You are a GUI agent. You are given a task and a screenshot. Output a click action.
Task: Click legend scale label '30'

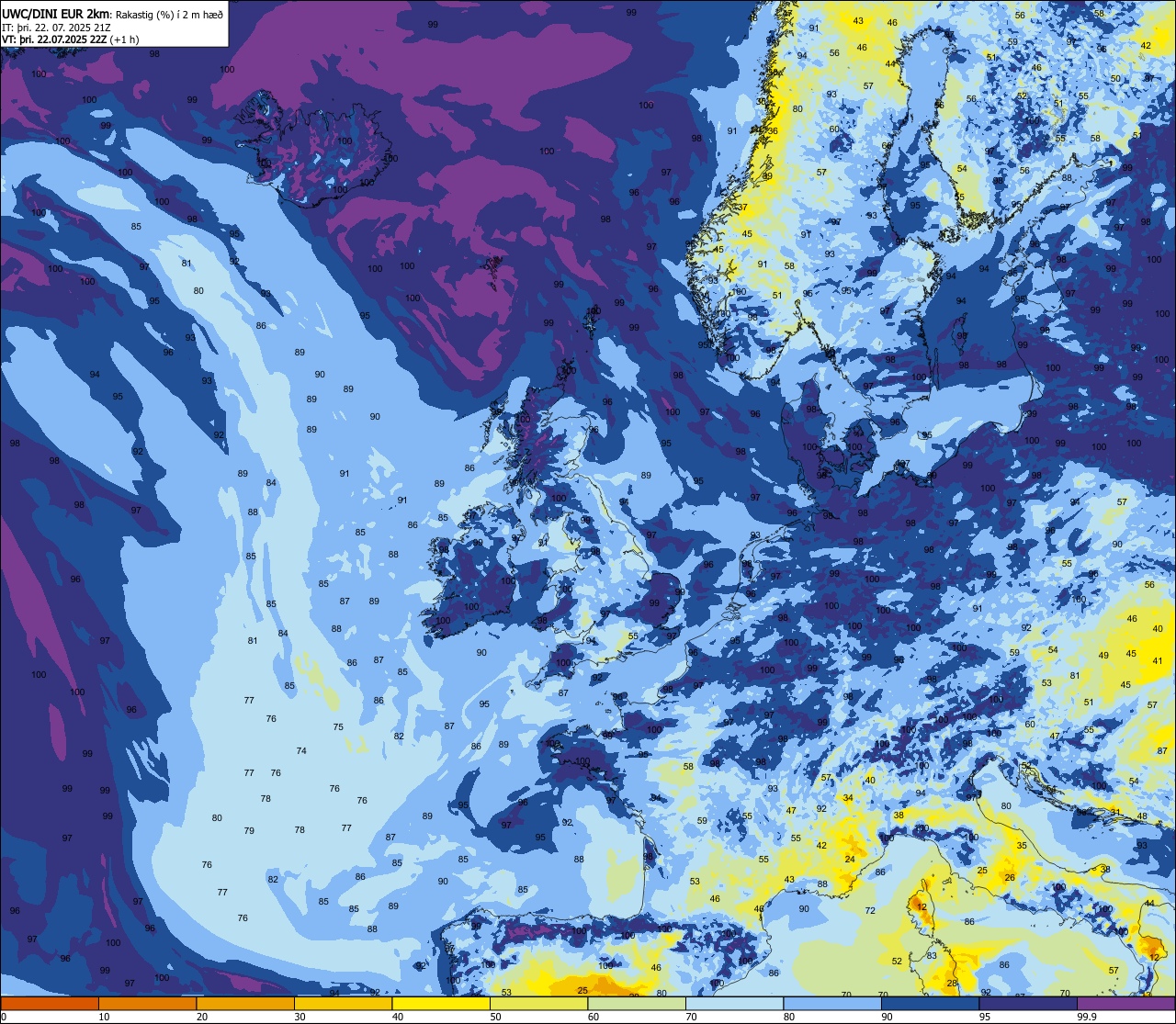[x=300, y=1016]
